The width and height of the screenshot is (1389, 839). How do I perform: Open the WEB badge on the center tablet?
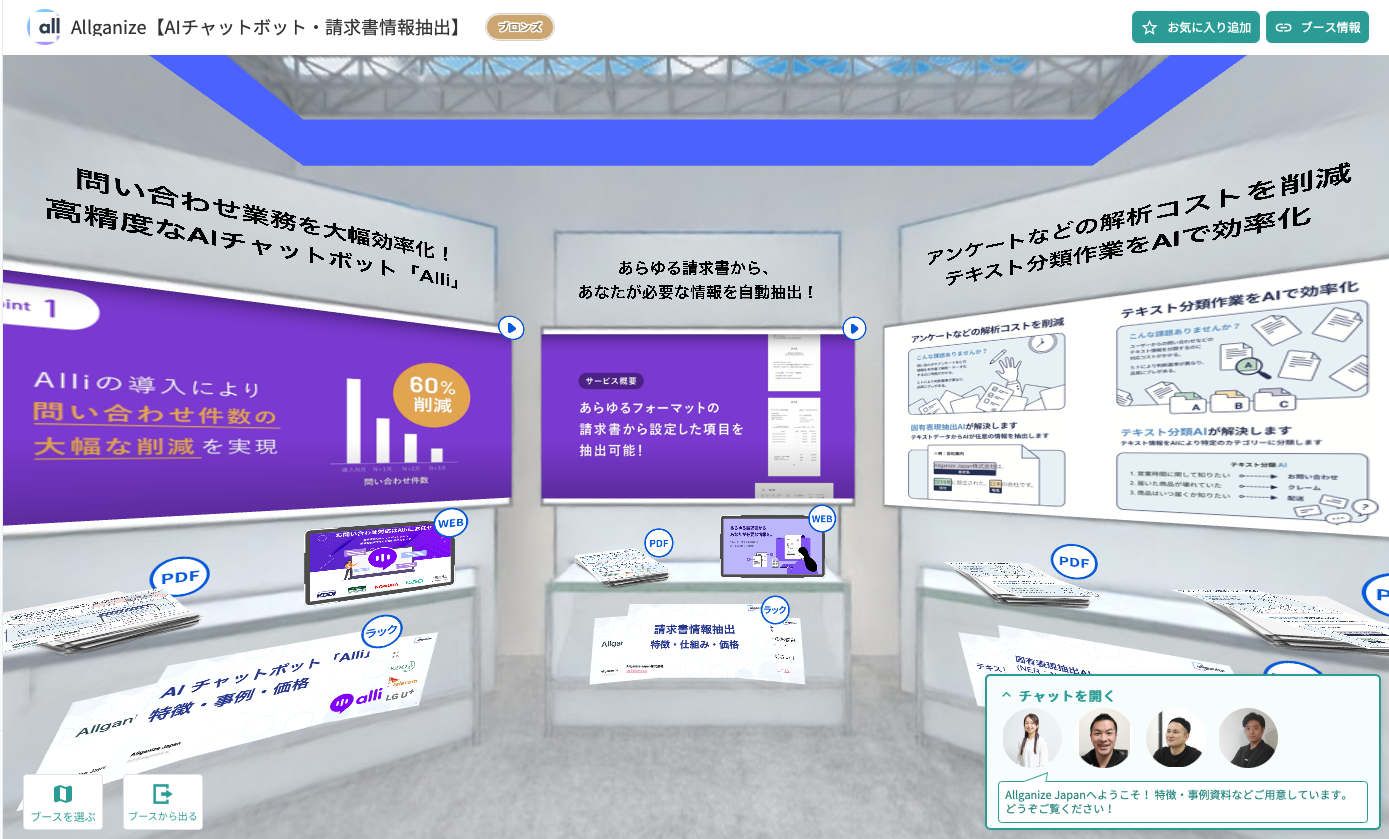click(821, 518)
